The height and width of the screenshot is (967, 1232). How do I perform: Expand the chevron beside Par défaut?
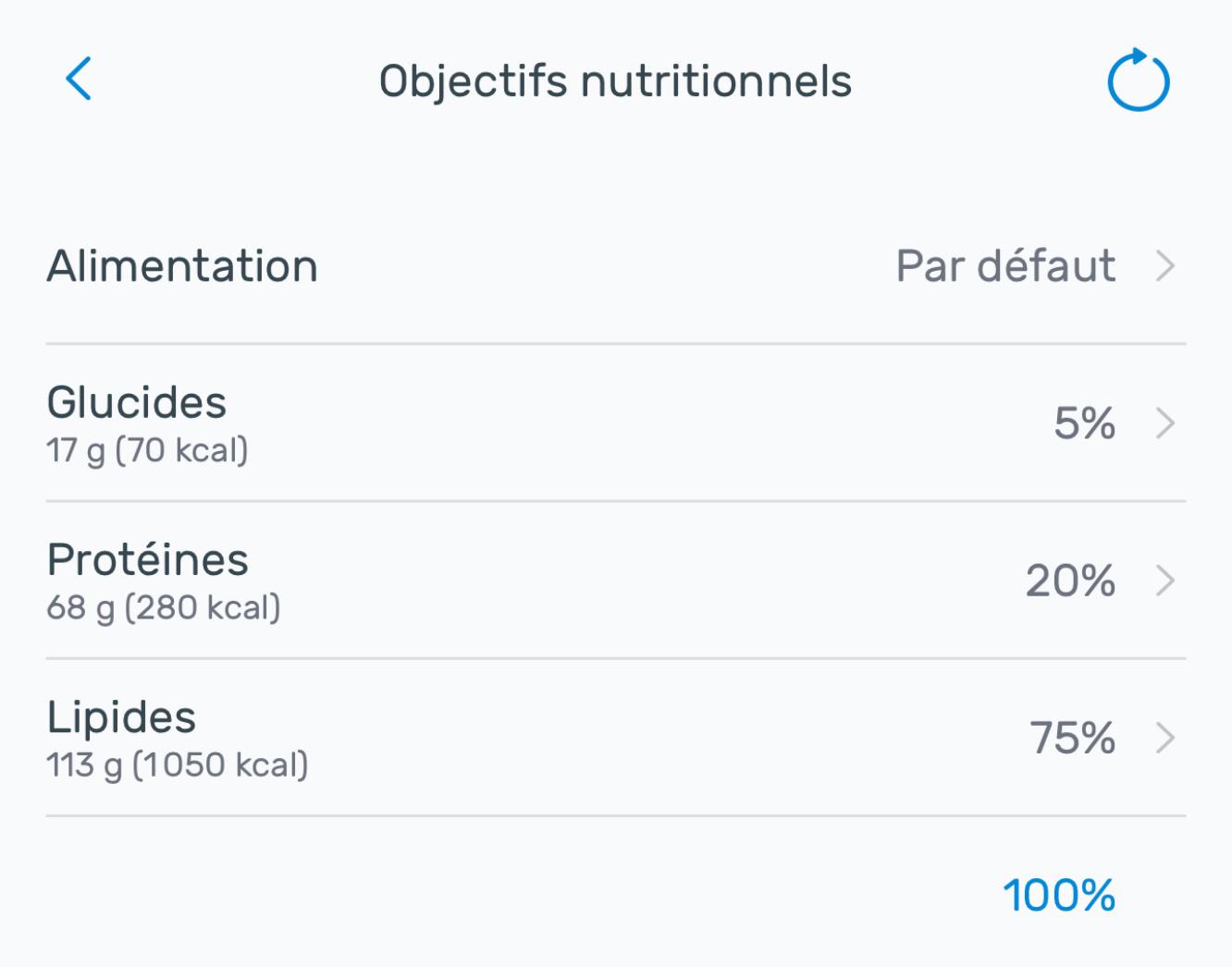1165,266
